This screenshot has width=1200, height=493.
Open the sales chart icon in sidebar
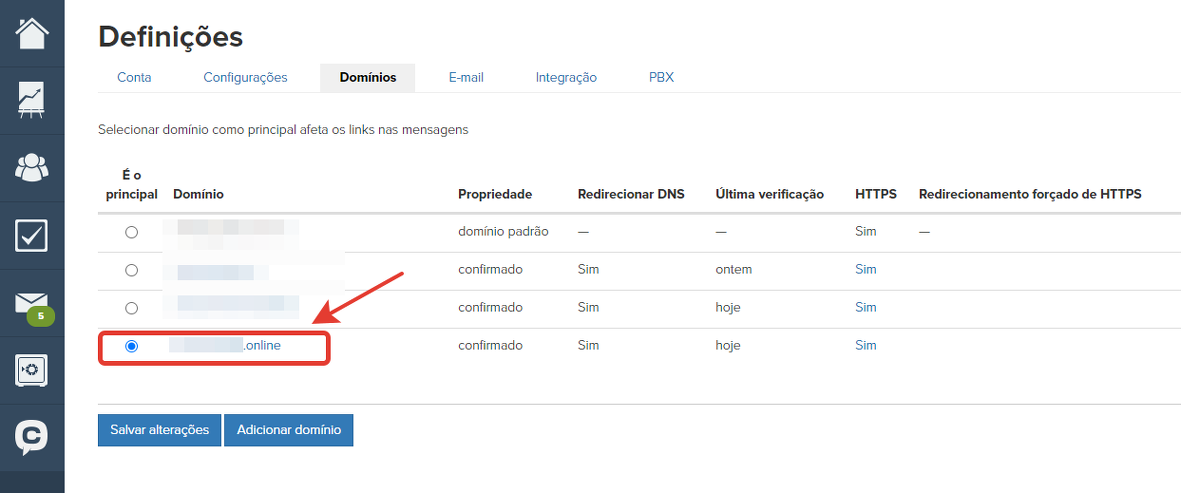click(x=32, y=101)
